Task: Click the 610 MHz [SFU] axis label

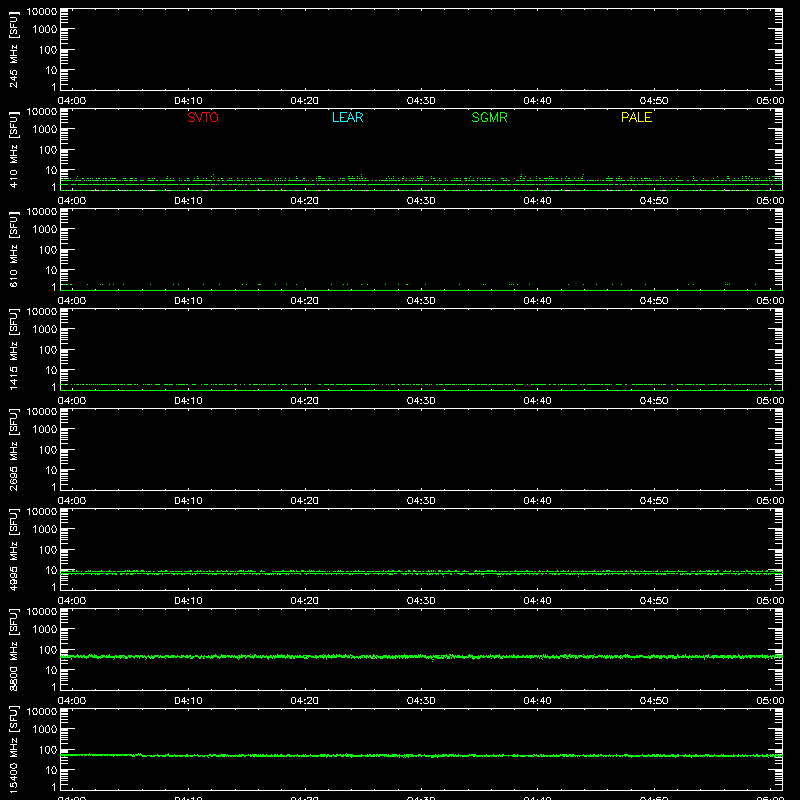Action: tap(13, 250)
